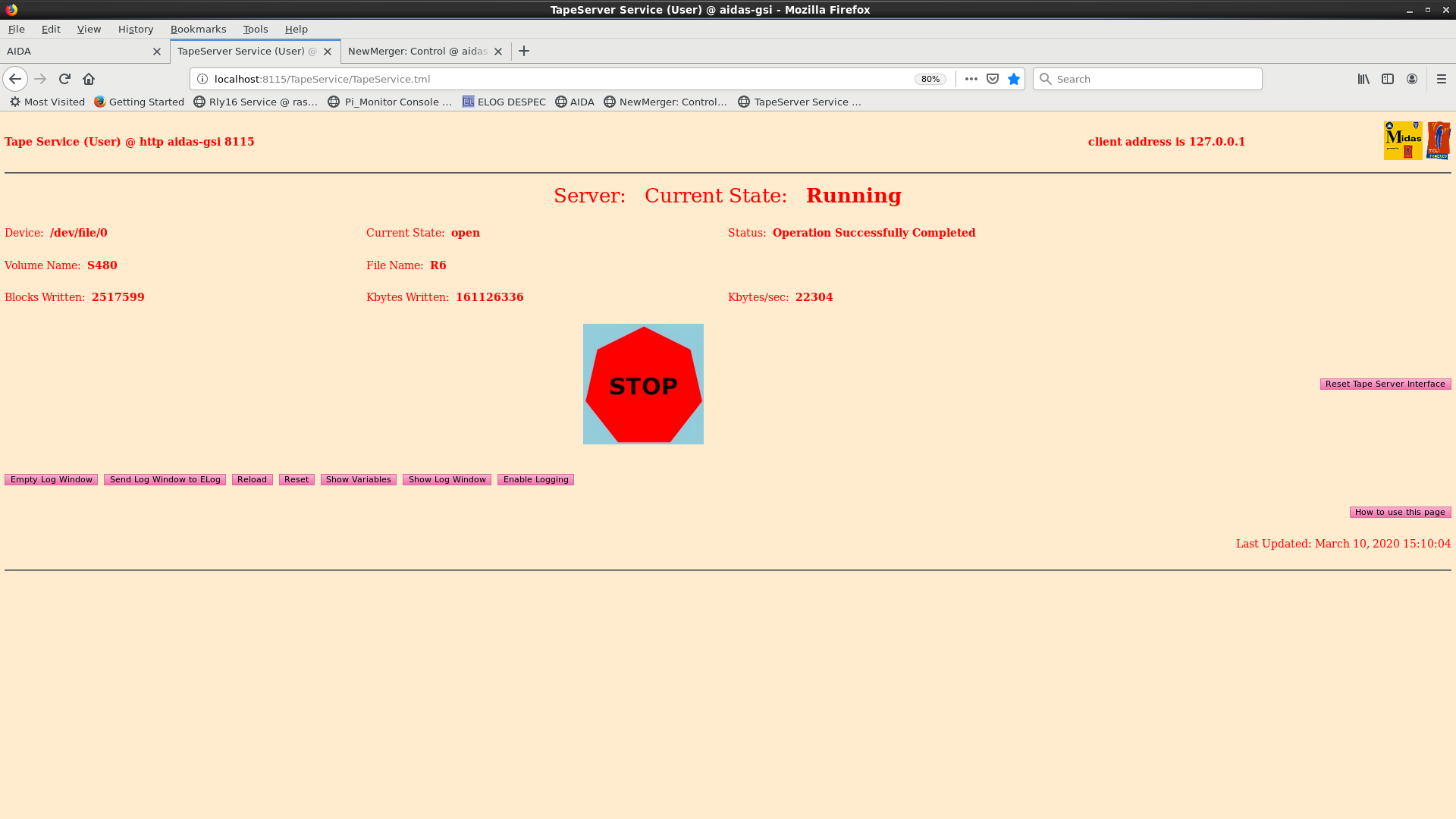Open the Pocket save icon
1456x819 pixels.
(x=993, y=79)
